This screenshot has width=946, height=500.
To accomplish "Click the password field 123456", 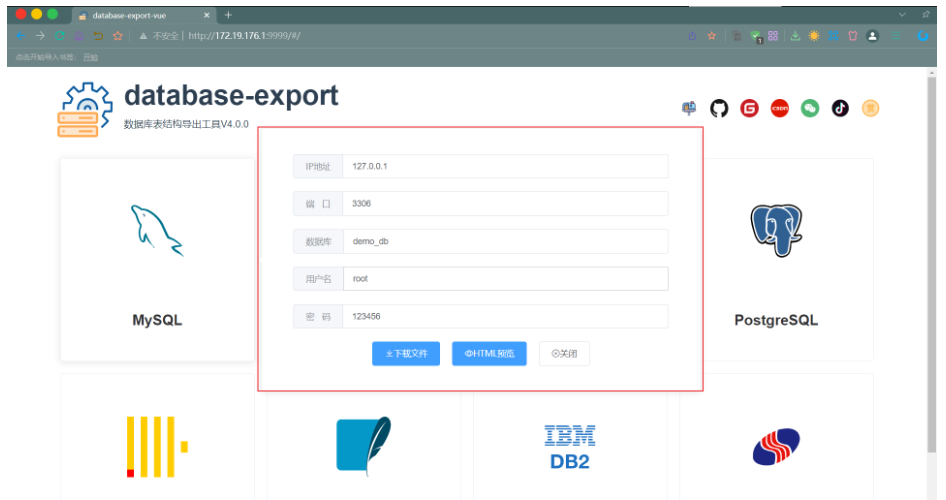I will [506, 317].
